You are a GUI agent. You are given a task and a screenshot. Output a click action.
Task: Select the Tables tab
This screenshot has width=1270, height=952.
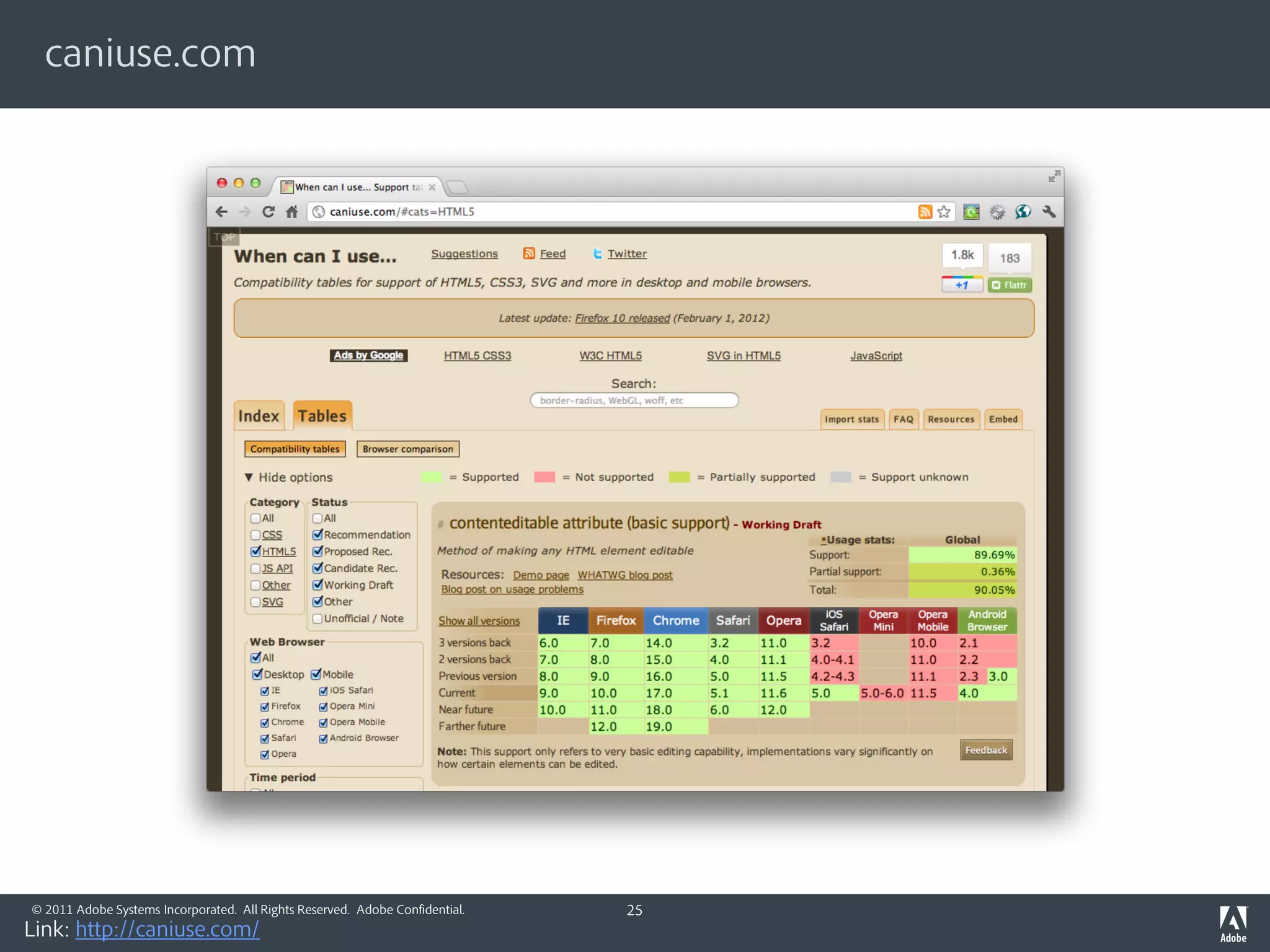click(x=322, y=416)
